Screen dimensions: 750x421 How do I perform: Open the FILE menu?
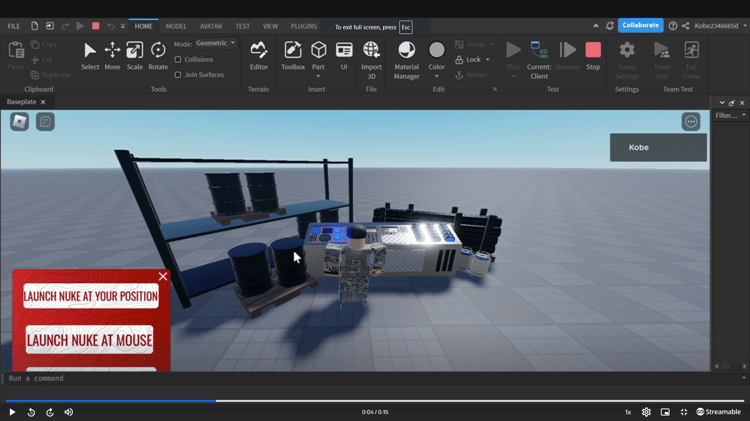[14, 26]
